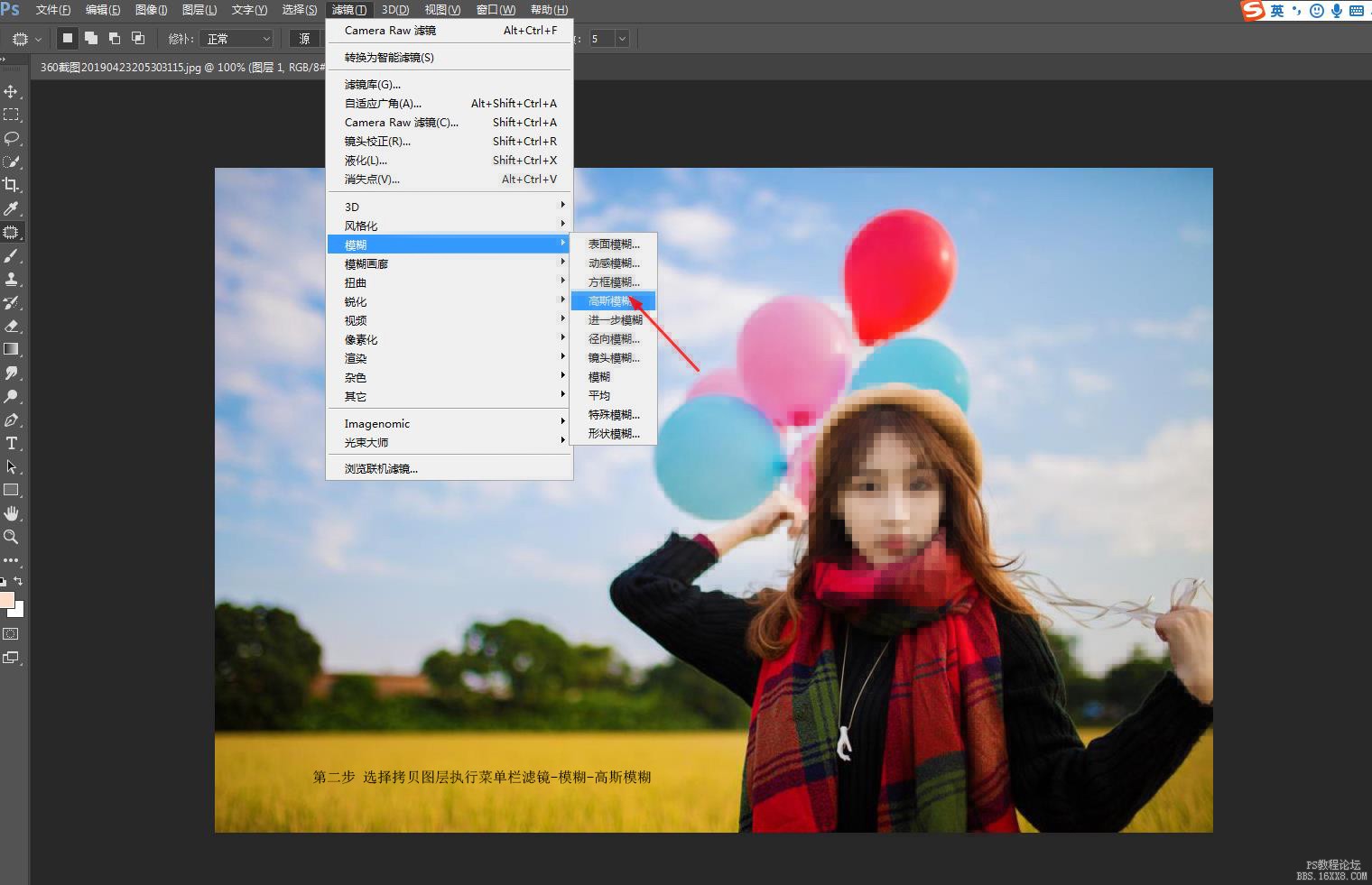Select the Eyedropper tool
Image resolution: width=1372 pixels, height=885 pixels.
[11, 208]
